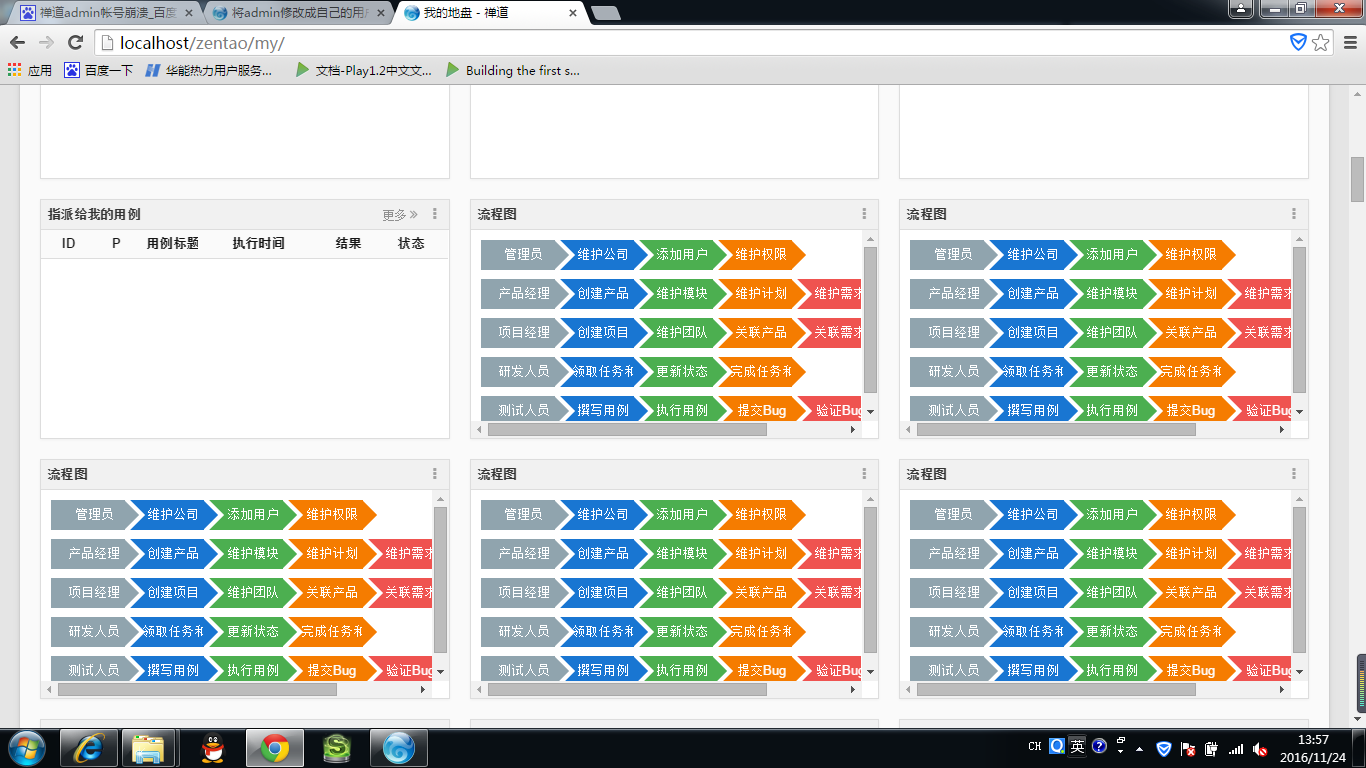Open the 指派给我的用例 panel options menu
Screen dimensions: 1366x768
click(x=435, y=214)
